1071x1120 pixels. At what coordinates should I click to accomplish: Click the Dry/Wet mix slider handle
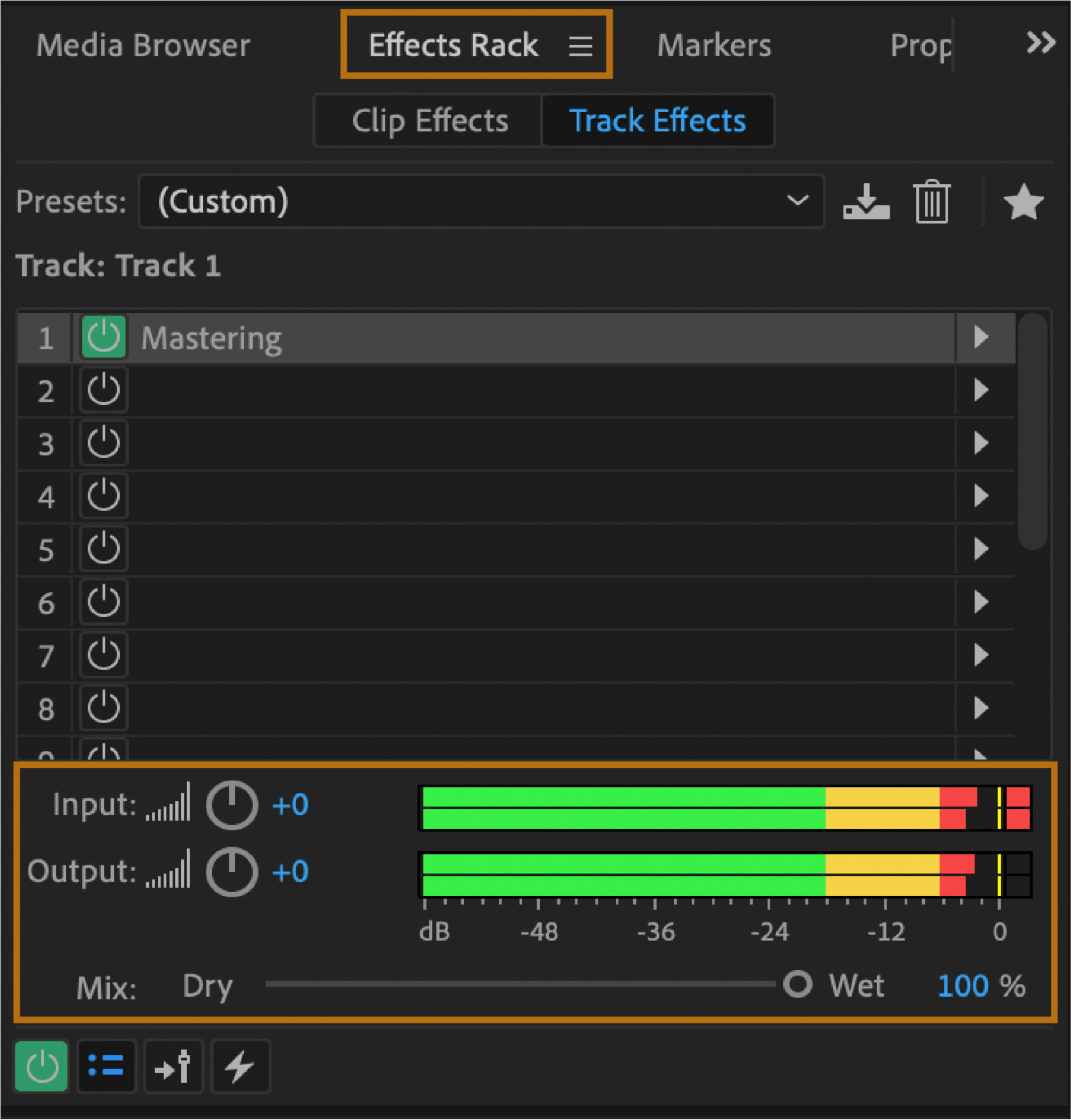point(797,984)
